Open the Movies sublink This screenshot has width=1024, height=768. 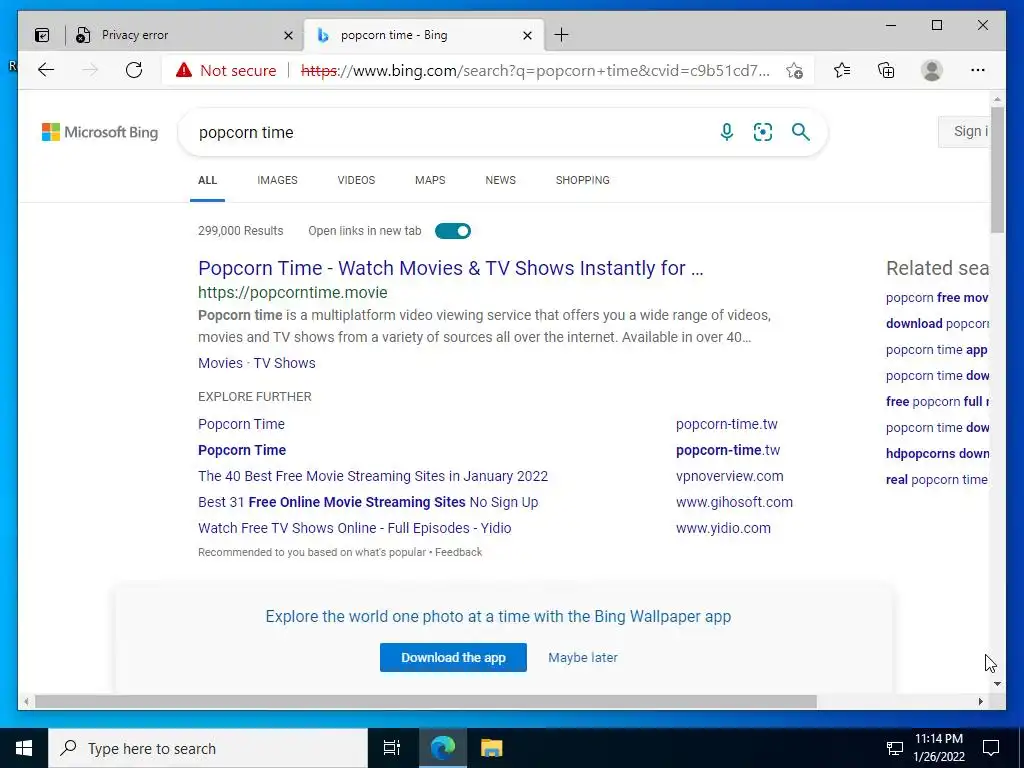point(220,363)
